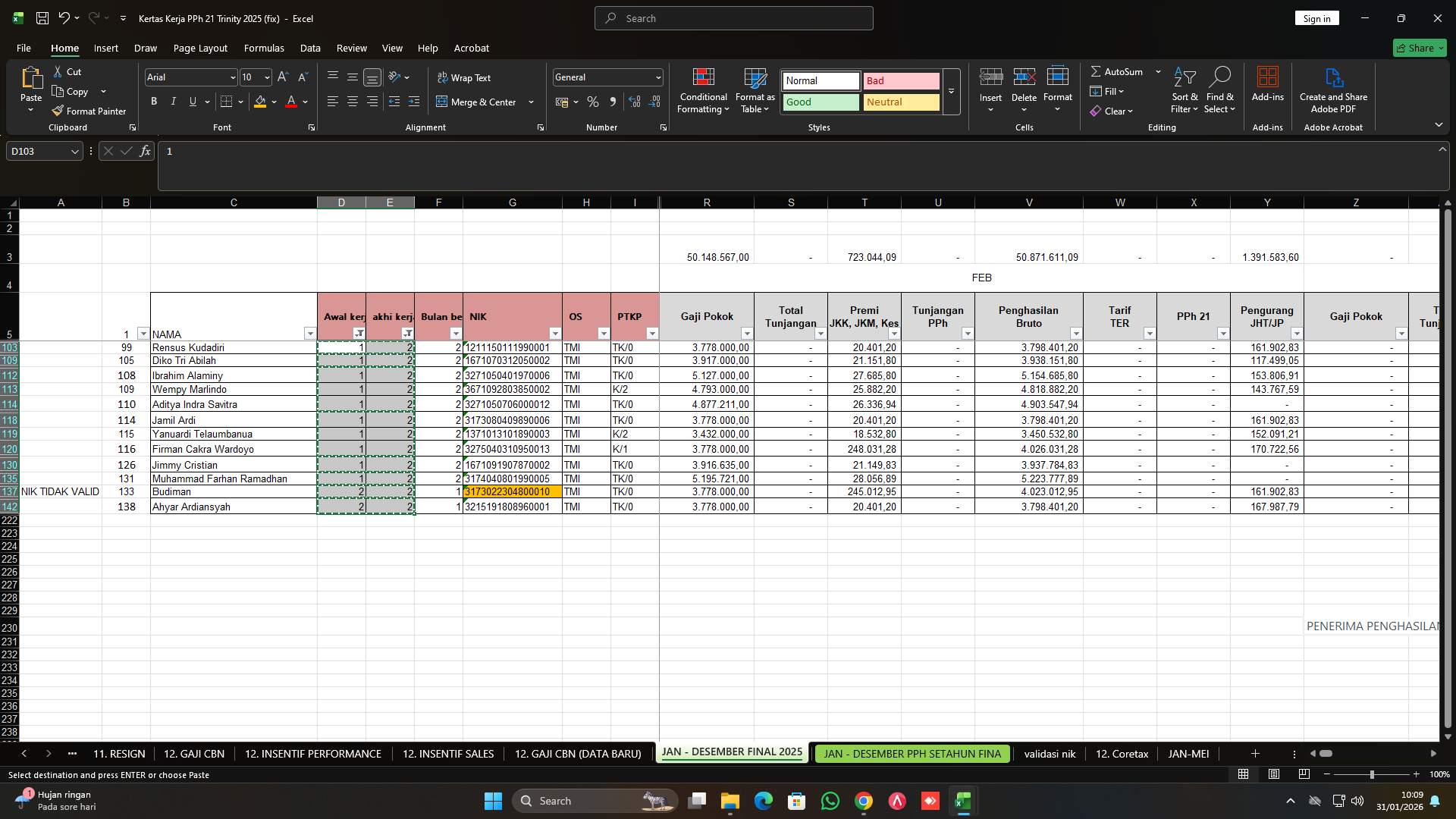Expand the font name Arial combo box
Image resolution: width=1456 pixels, height=819 pixels.
tap(233, 77)
